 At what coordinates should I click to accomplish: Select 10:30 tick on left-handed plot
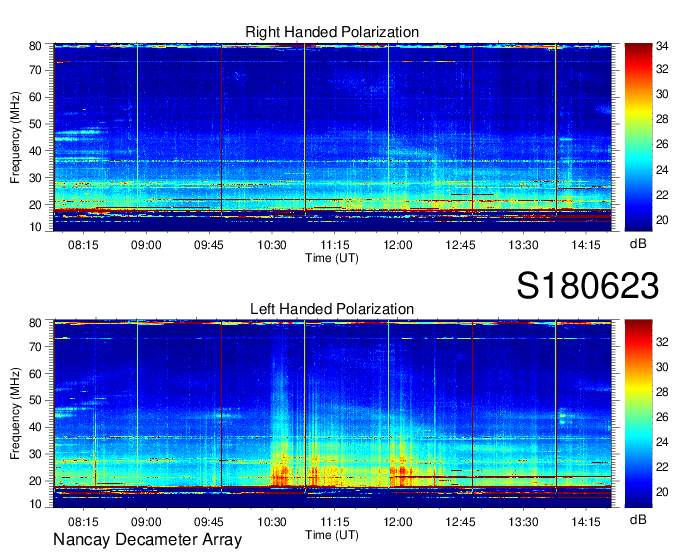pyautogui.click(x=272, y=522)
